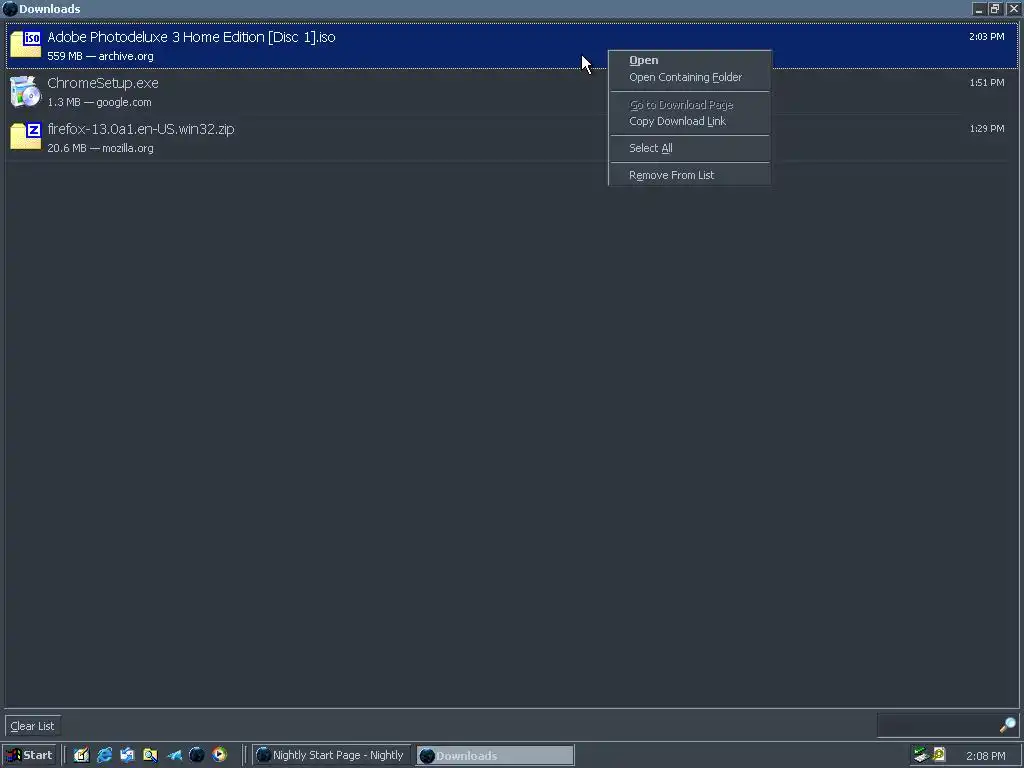The height and width of the screenshot is (768, 1024).
Task: Click the 1:29 PM download time
Action: [987, 129]
